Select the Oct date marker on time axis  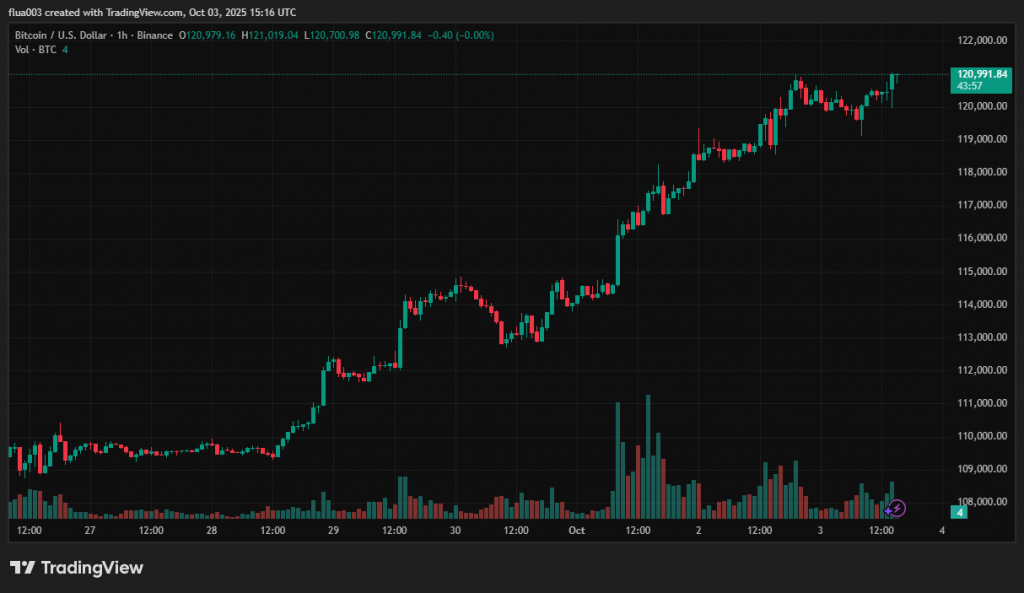click(x=576, y=531)
